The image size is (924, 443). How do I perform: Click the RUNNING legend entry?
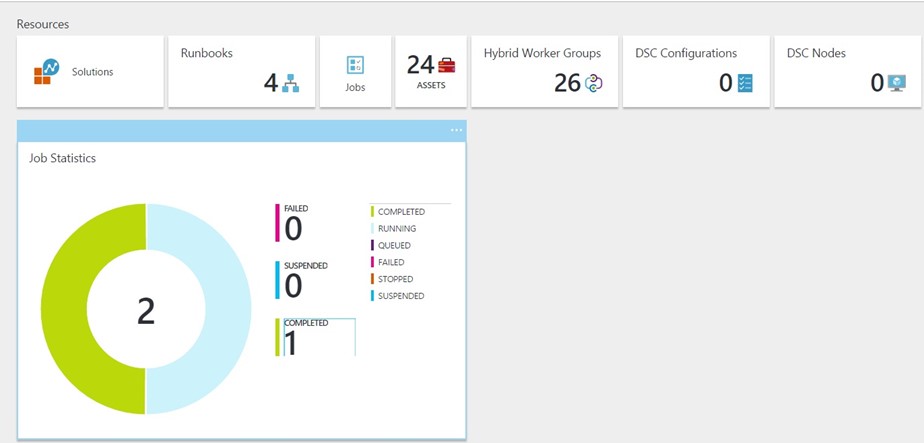point(394,229)
